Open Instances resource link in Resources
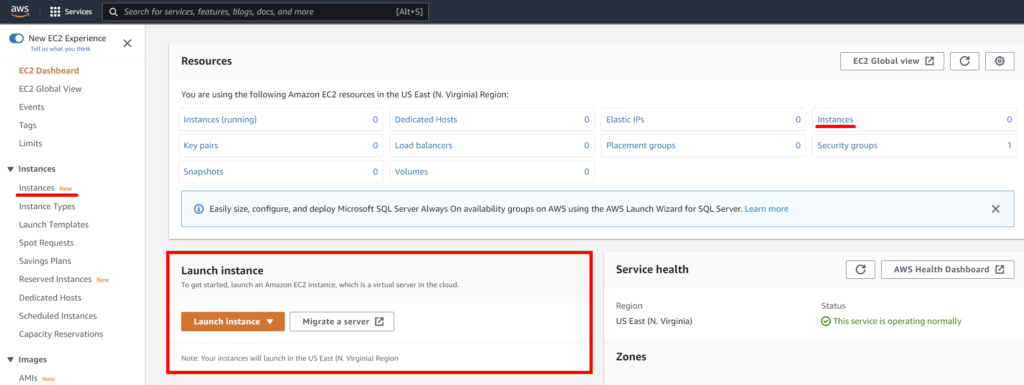1024x385 pixels. (835, 120)
